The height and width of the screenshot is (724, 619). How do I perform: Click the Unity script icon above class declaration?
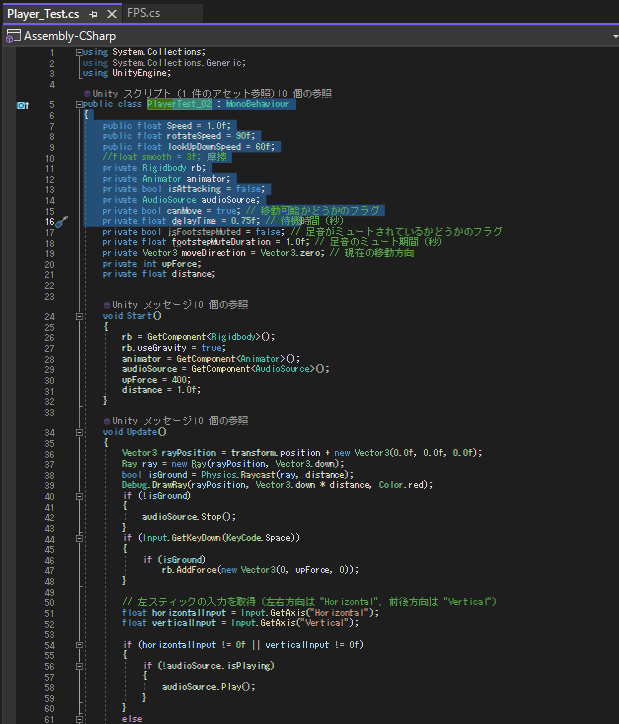coord(87,92)
